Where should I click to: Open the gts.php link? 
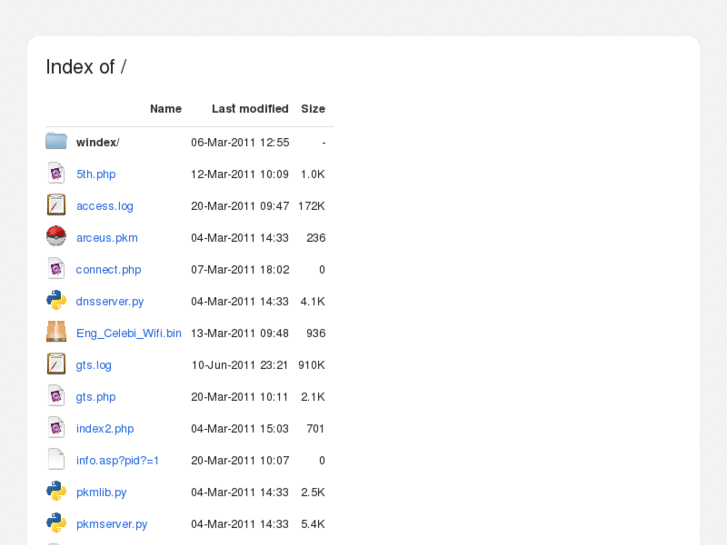pos(96,397)
